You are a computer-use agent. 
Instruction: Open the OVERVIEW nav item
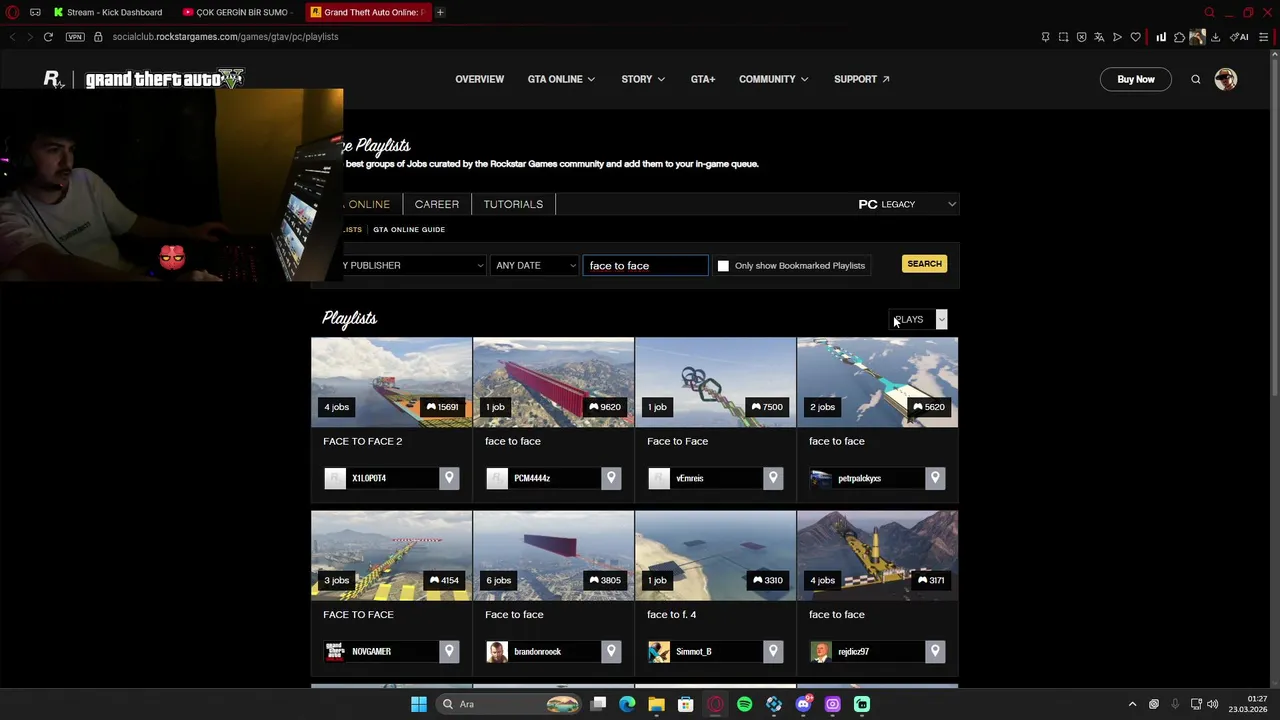click(x=479, y=79)
